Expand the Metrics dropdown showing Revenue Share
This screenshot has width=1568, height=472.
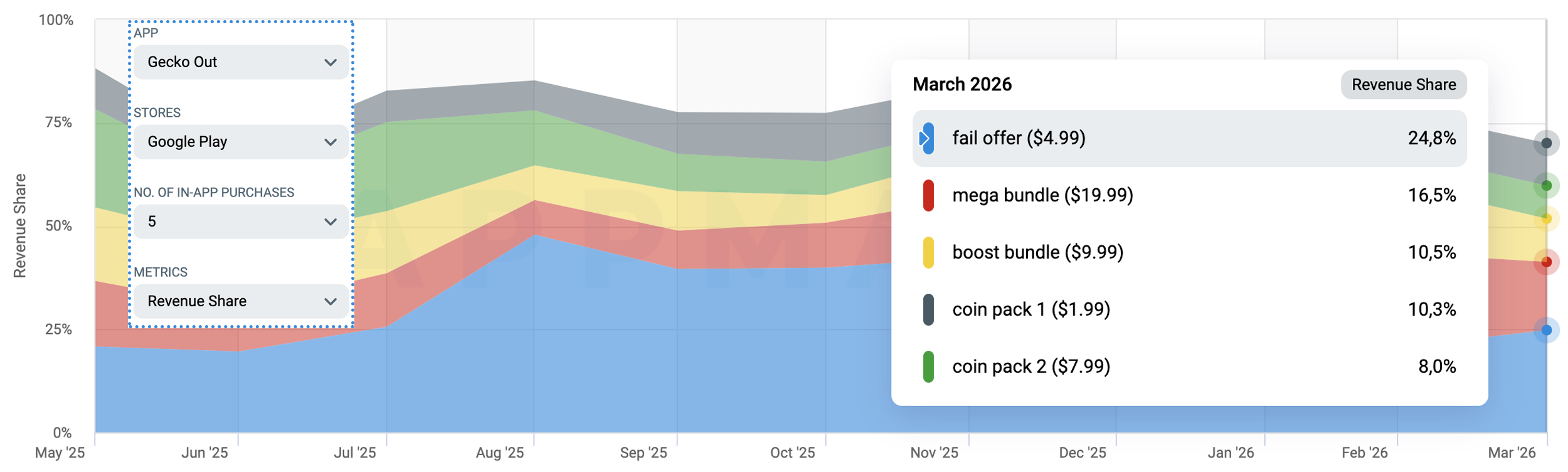tap(241, 301)
